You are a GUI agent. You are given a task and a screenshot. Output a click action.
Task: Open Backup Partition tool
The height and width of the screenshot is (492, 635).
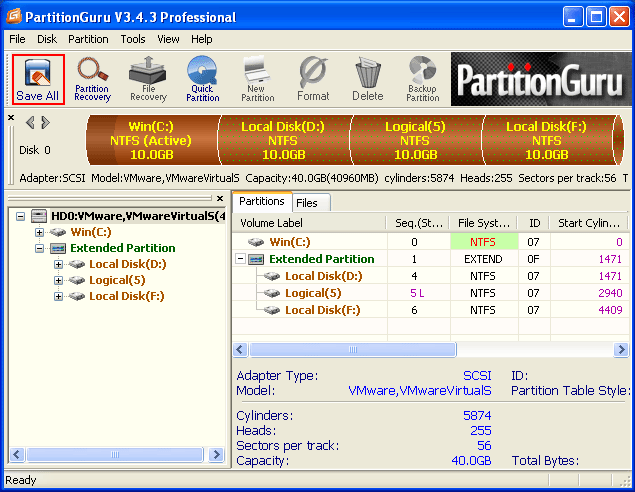423,79
